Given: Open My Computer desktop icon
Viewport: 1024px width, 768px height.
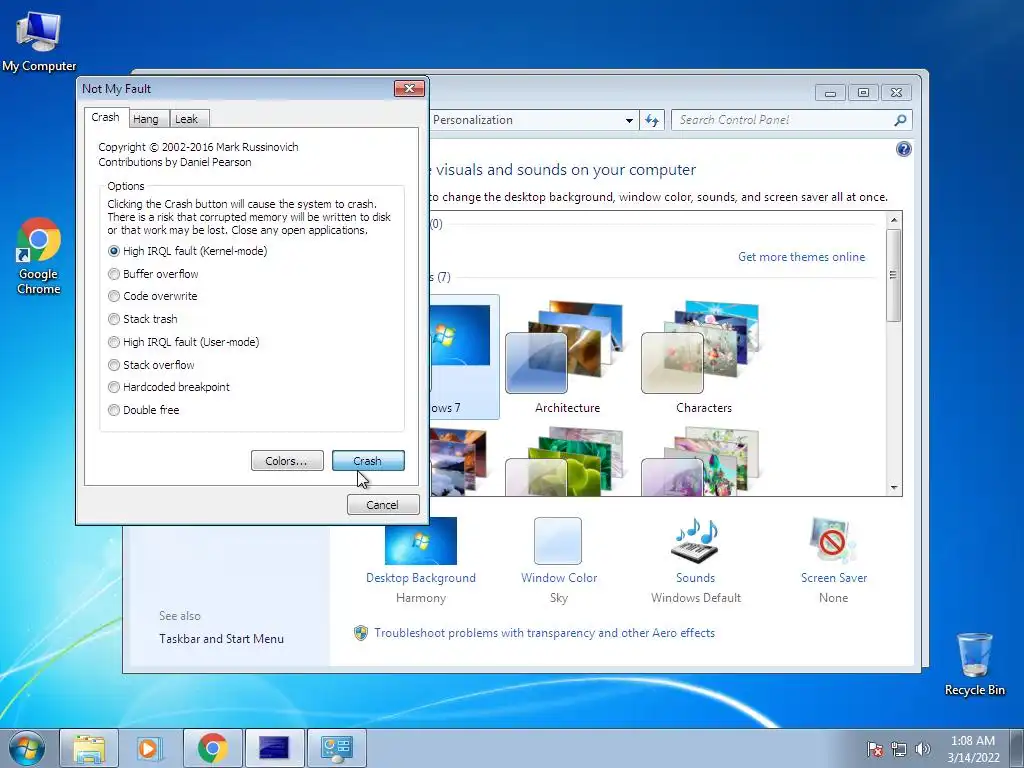Looking at the screenshot, I should 39,42.
